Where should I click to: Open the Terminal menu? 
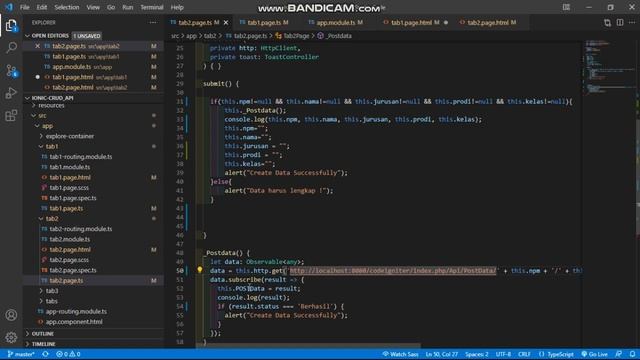tap(152, 7)
